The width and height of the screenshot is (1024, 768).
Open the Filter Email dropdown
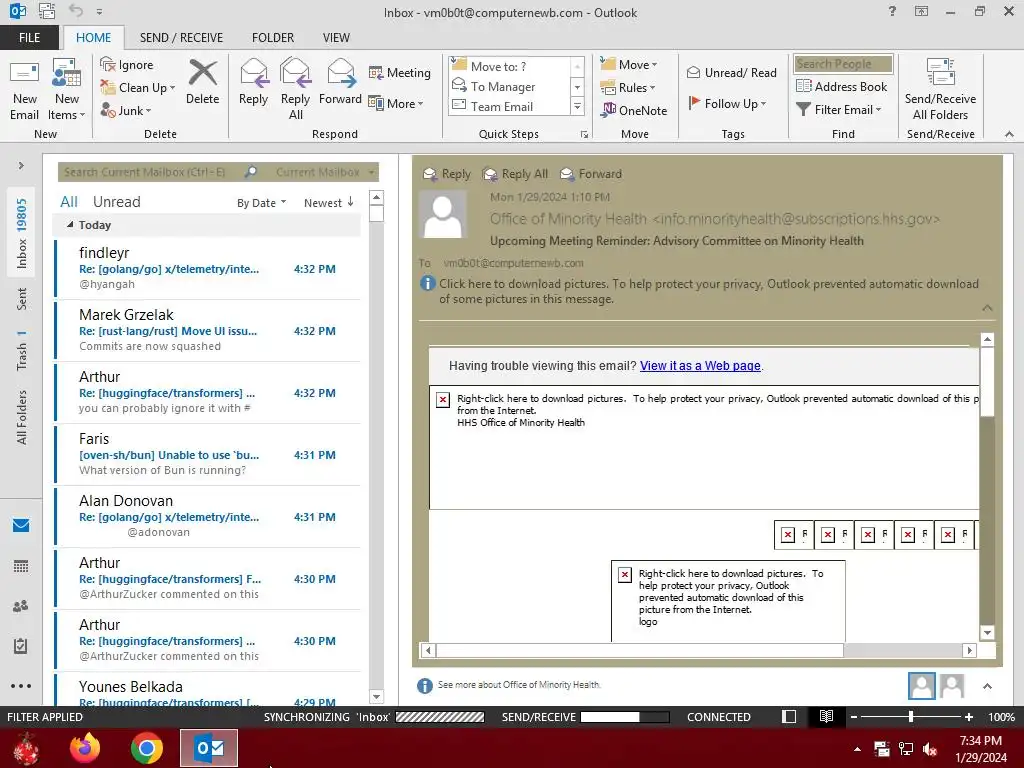click(x=839, y=110)
